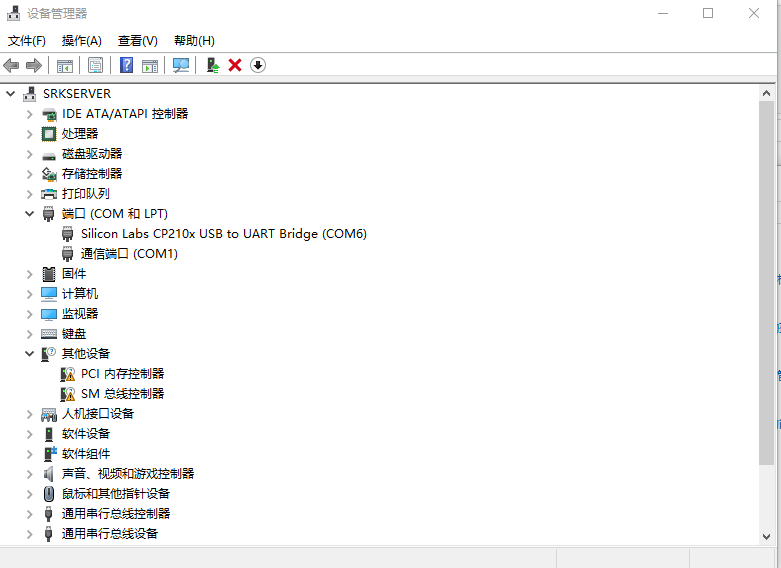Select the SM 总线控制器 device
Screen dimensions: 781x568
pyautogui.click(x=122, y=394)
